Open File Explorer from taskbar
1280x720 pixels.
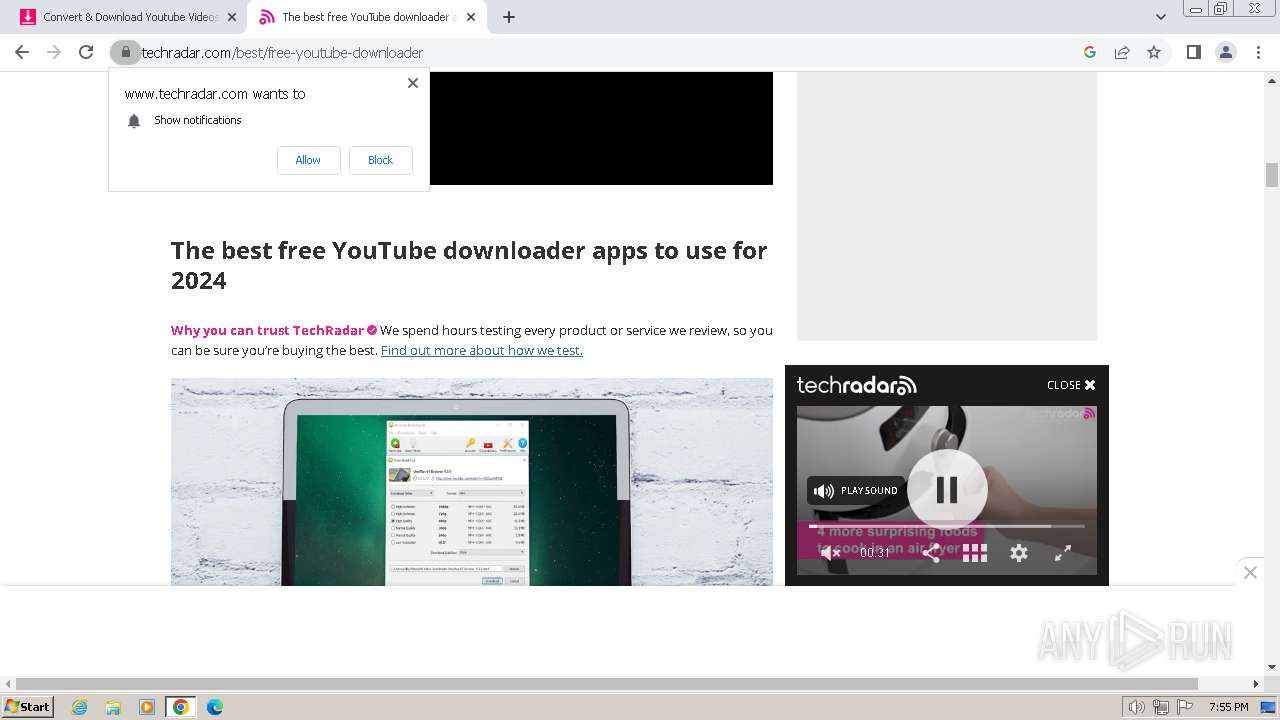coord(113,707)
